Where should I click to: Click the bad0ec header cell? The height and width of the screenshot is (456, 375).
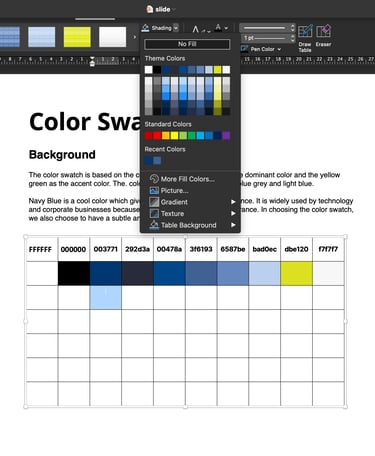coord(265,249)
